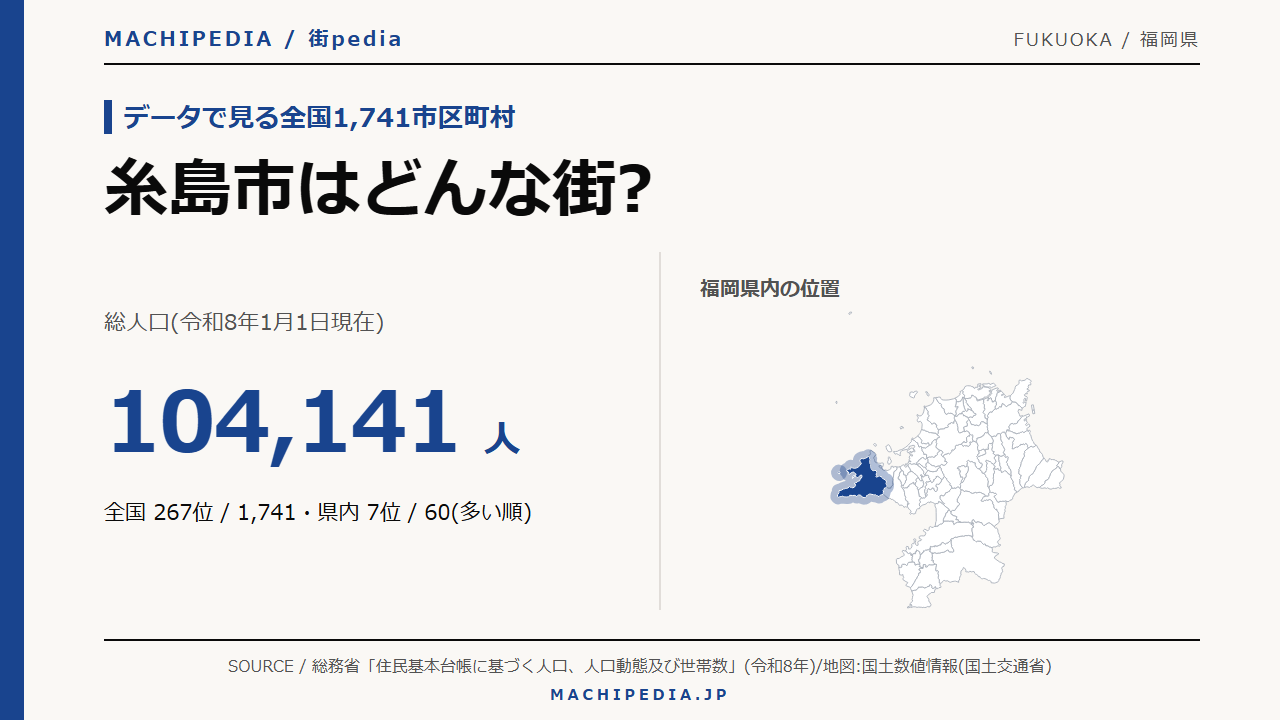The image size is (1280, 720).
Task: Click the FUKUOKA / 福岡県 label
Action: click(x=1105, y=40)
